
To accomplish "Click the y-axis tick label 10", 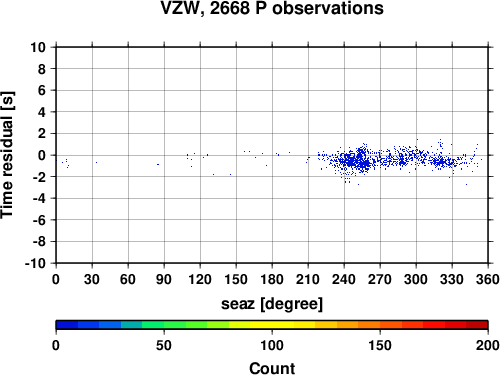I will [38, 47].
